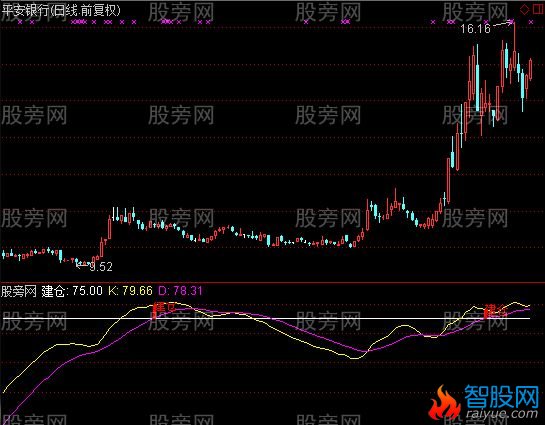Click the split-pane square icon at top right

(538, 10)
